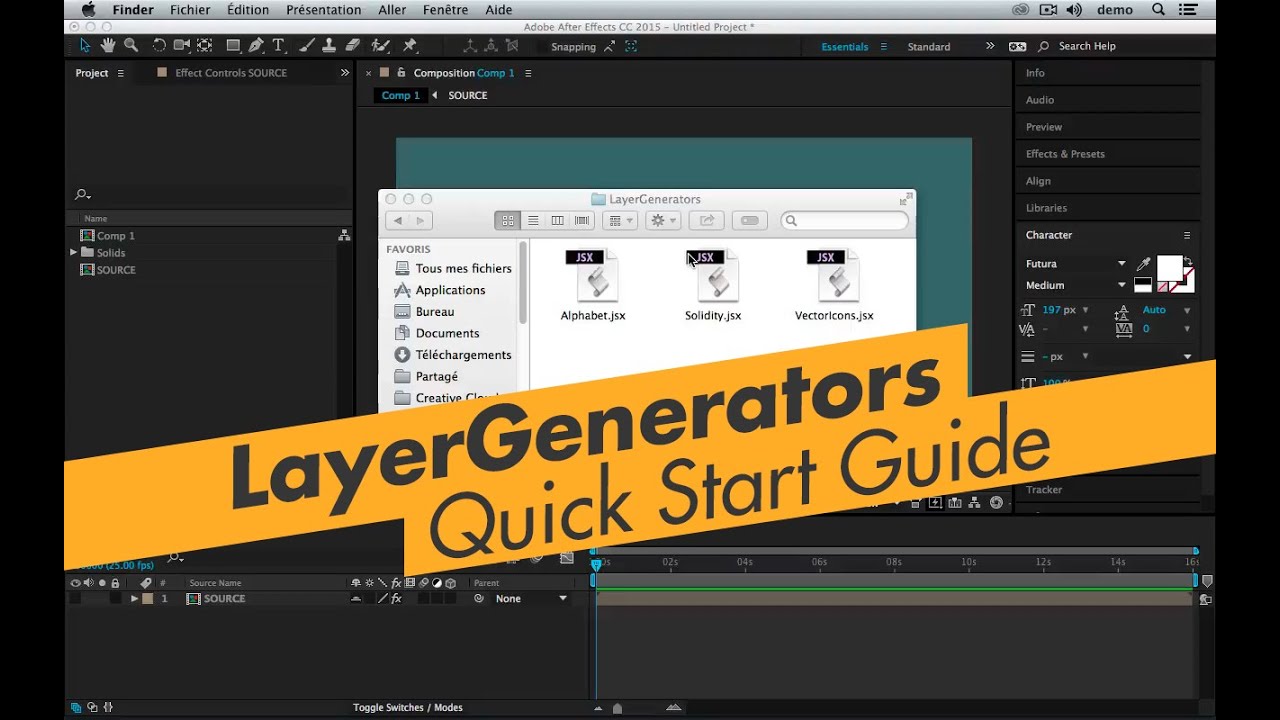Image resolution: width=1280 pixels, height=720 pixels.
Task: Select the Clone Stamp tool
Action: pos(329,45)
